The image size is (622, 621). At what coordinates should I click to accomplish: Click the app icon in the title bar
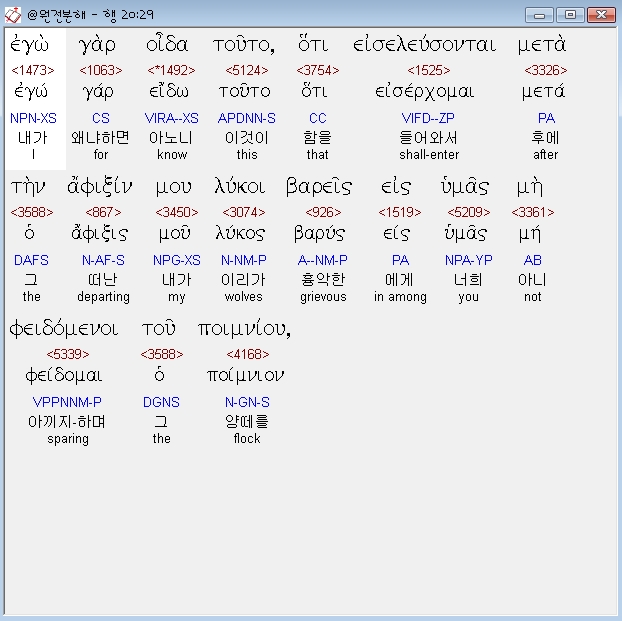13,15
